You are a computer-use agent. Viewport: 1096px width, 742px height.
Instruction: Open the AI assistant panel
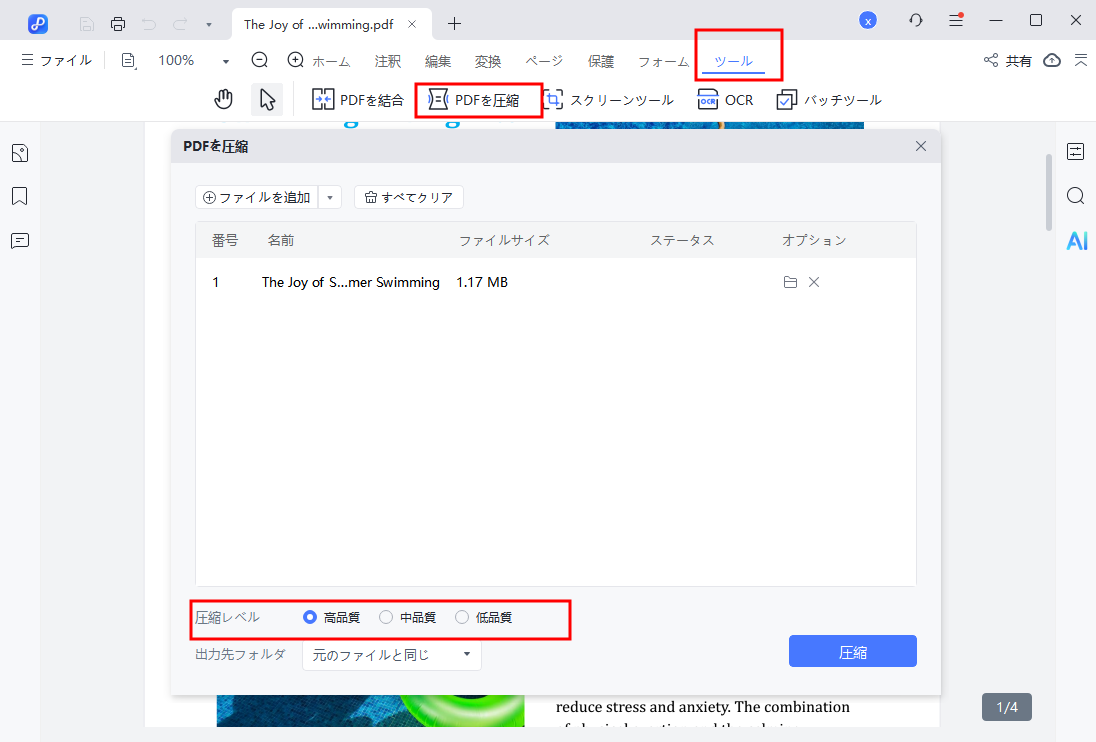pos(1075,240)
